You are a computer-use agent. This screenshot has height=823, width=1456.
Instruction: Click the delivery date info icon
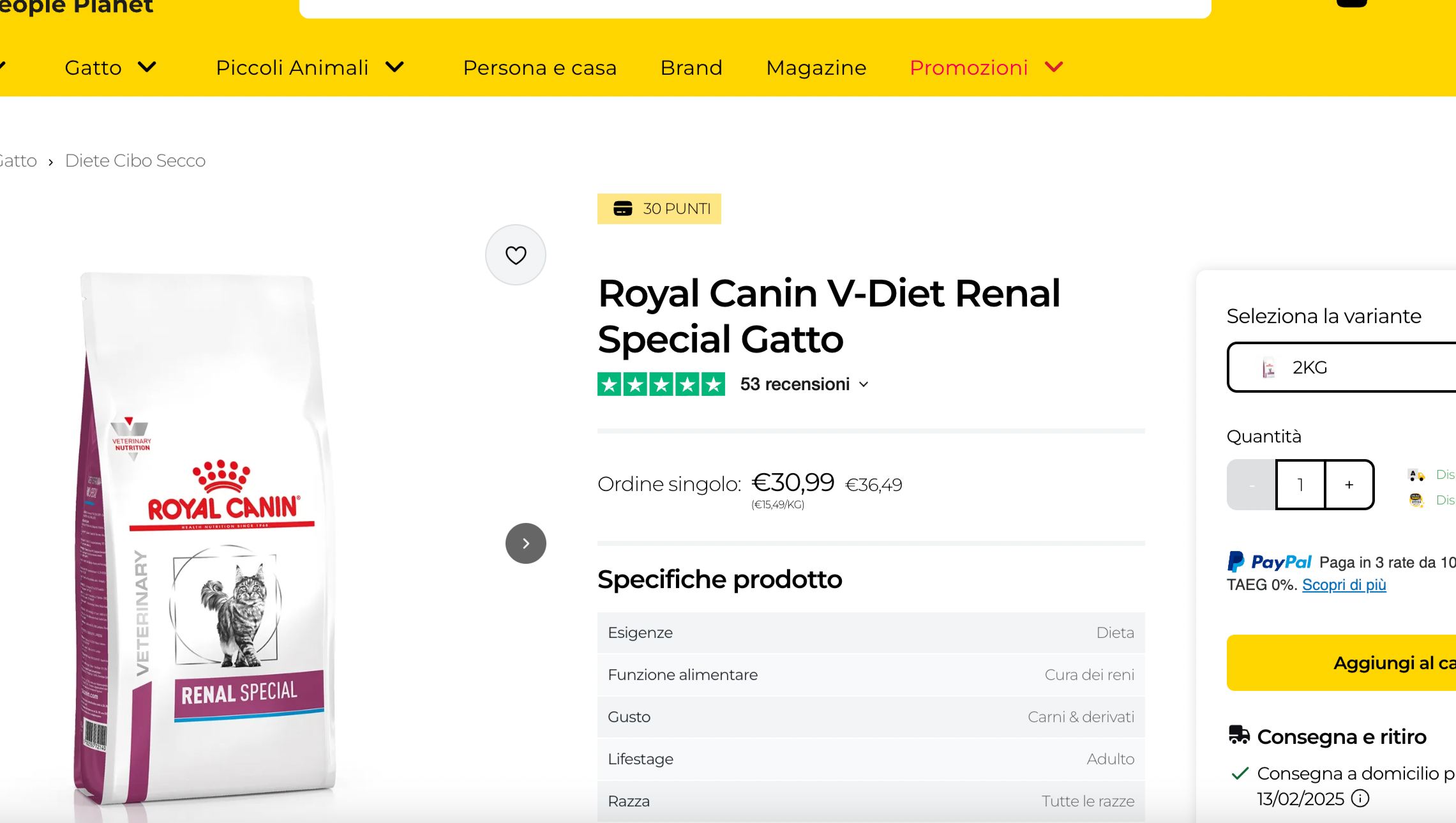(x=1360, y=799)
